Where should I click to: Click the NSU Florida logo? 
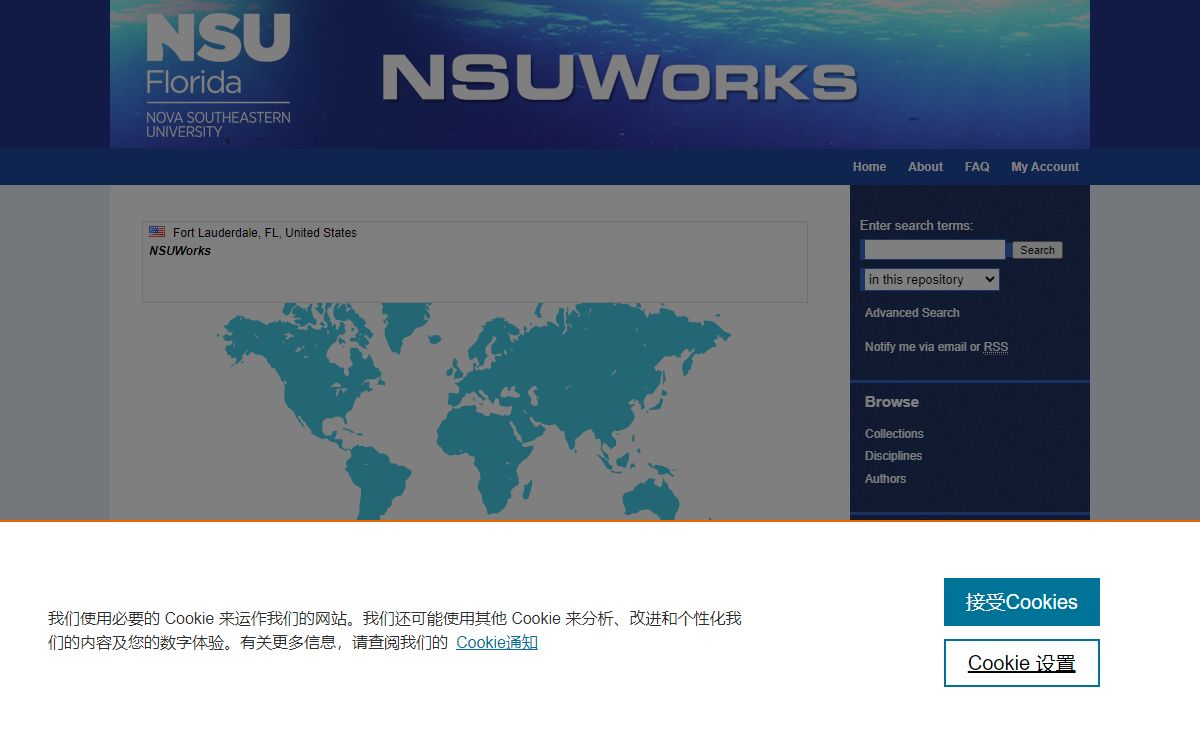(218, 75)
